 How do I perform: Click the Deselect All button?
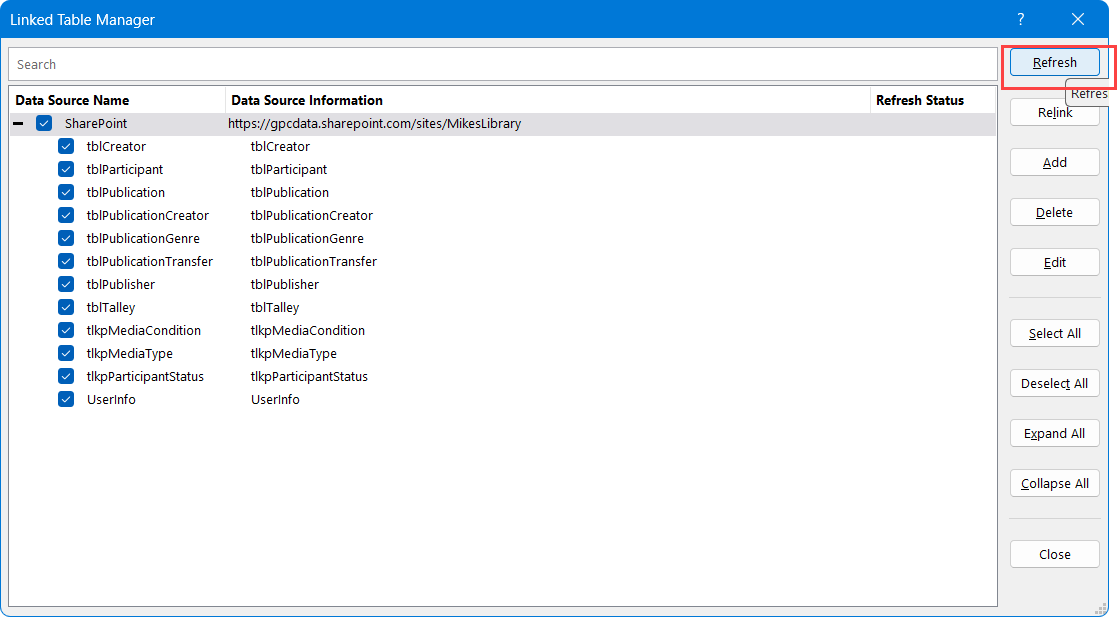point(1054,383)
